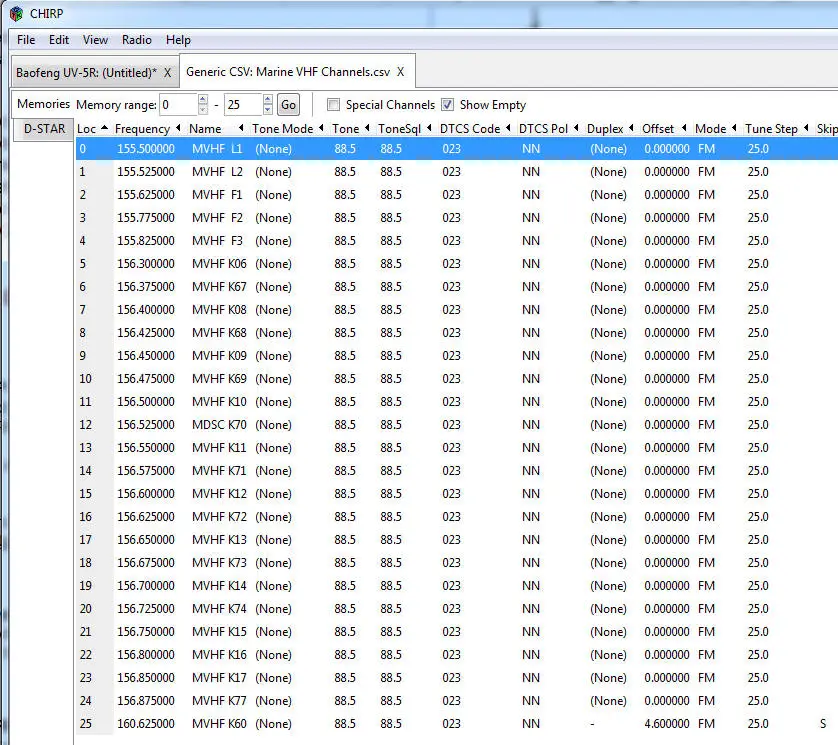The width and height of the screenshot is (838, 745).
Task: Open the View menu
Action: click(x=95, y=40)
